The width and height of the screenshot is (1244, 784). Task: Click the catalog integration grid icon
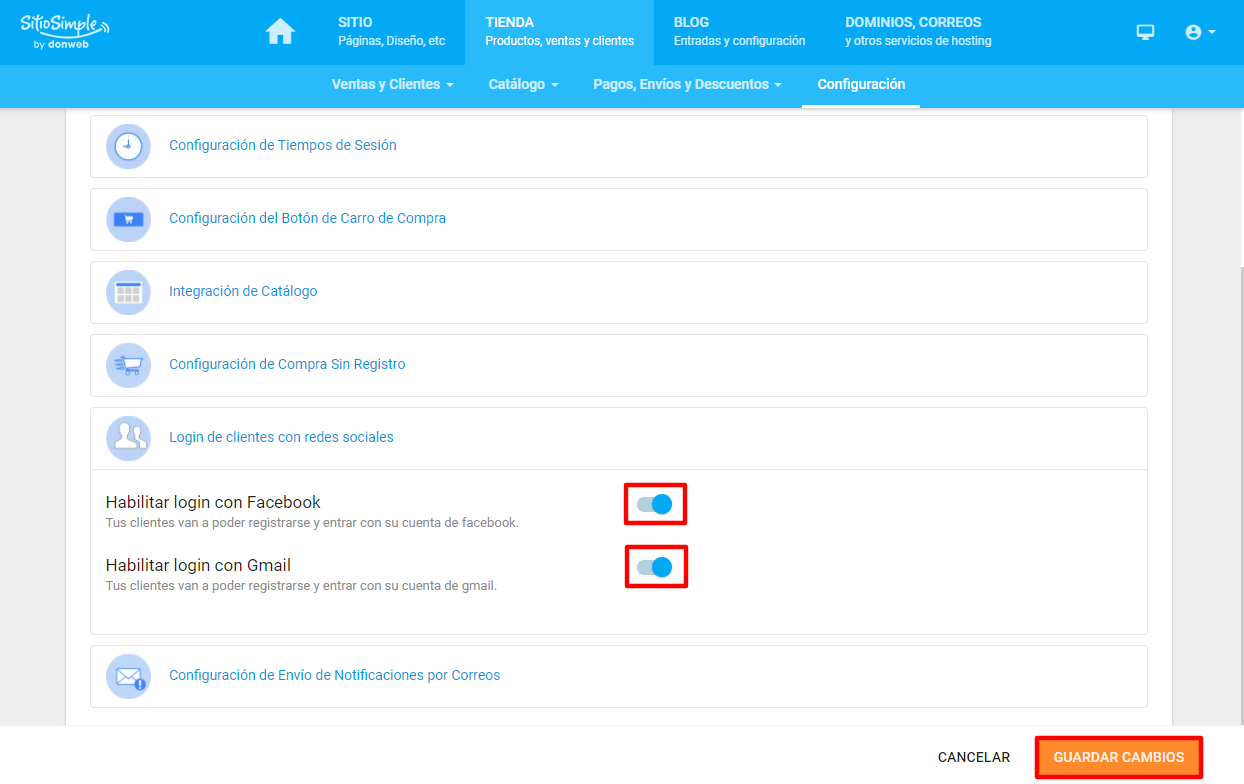(x=128, y=292)
